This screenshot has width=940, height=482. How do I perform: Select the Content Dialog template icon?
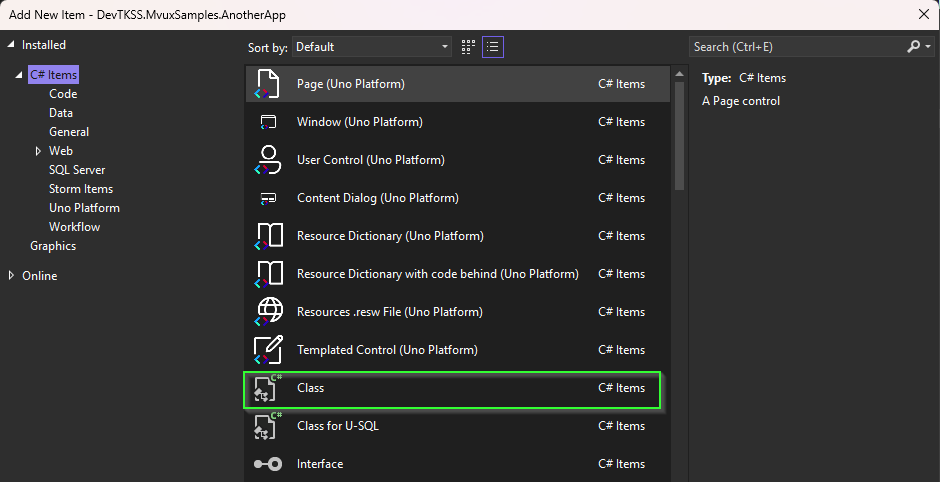pos(268,198)
